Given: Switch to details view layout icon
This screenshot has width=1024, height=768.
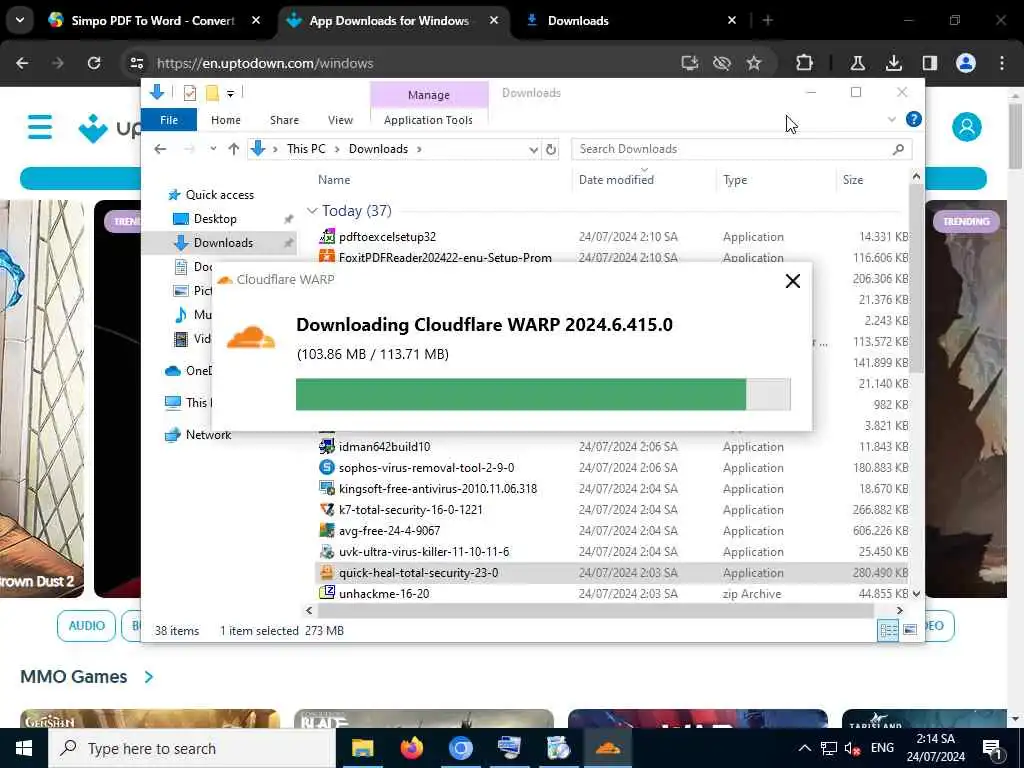Looking at the screenshot, I should click(888, 630).
